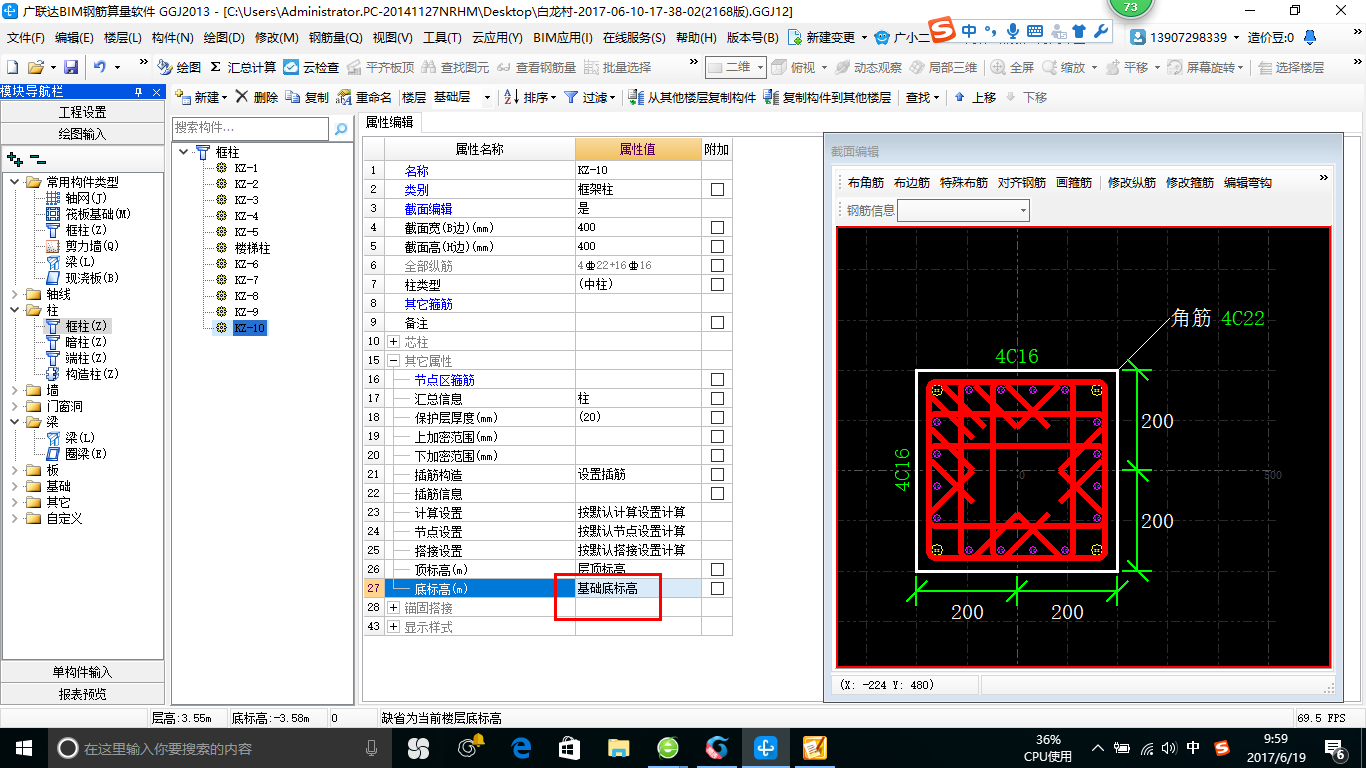
Task: Tick the 附加 checkbox for 柱类型
Action: tap(717, 285)
